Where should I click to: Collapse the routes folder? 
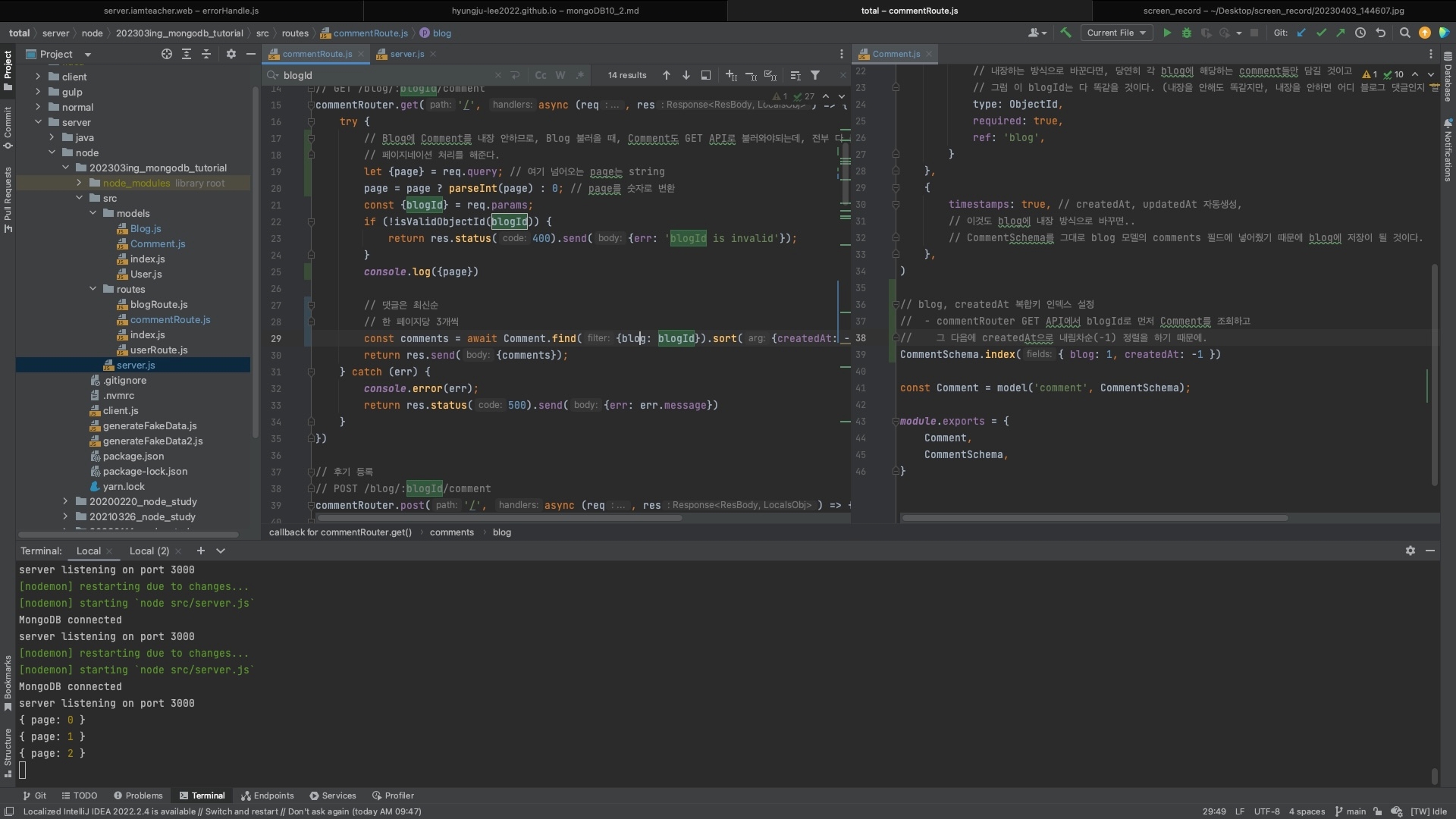(93, 289)
